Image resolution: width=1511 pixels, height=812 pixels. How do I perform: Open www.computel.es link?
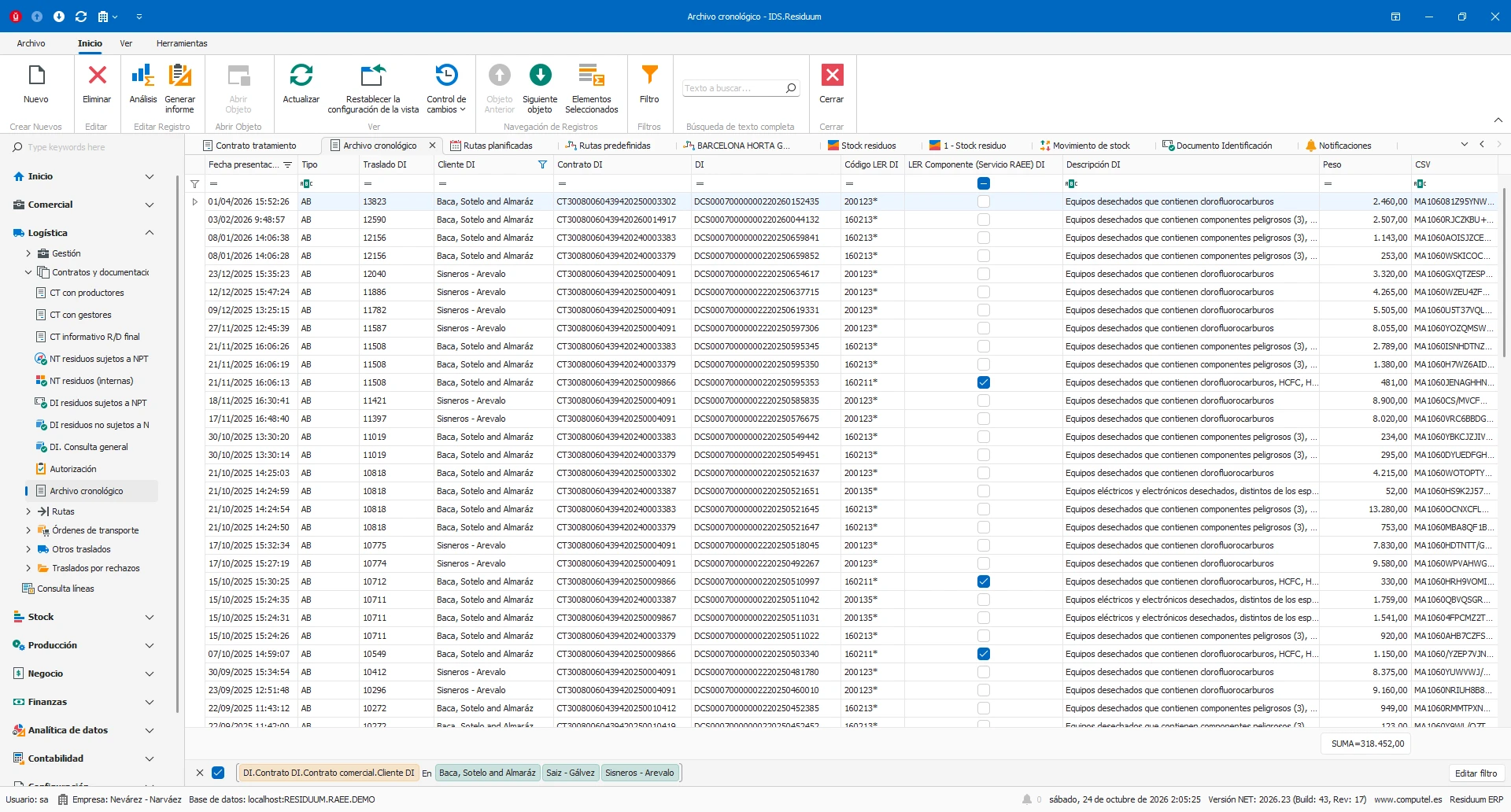tap(1408, 799)
